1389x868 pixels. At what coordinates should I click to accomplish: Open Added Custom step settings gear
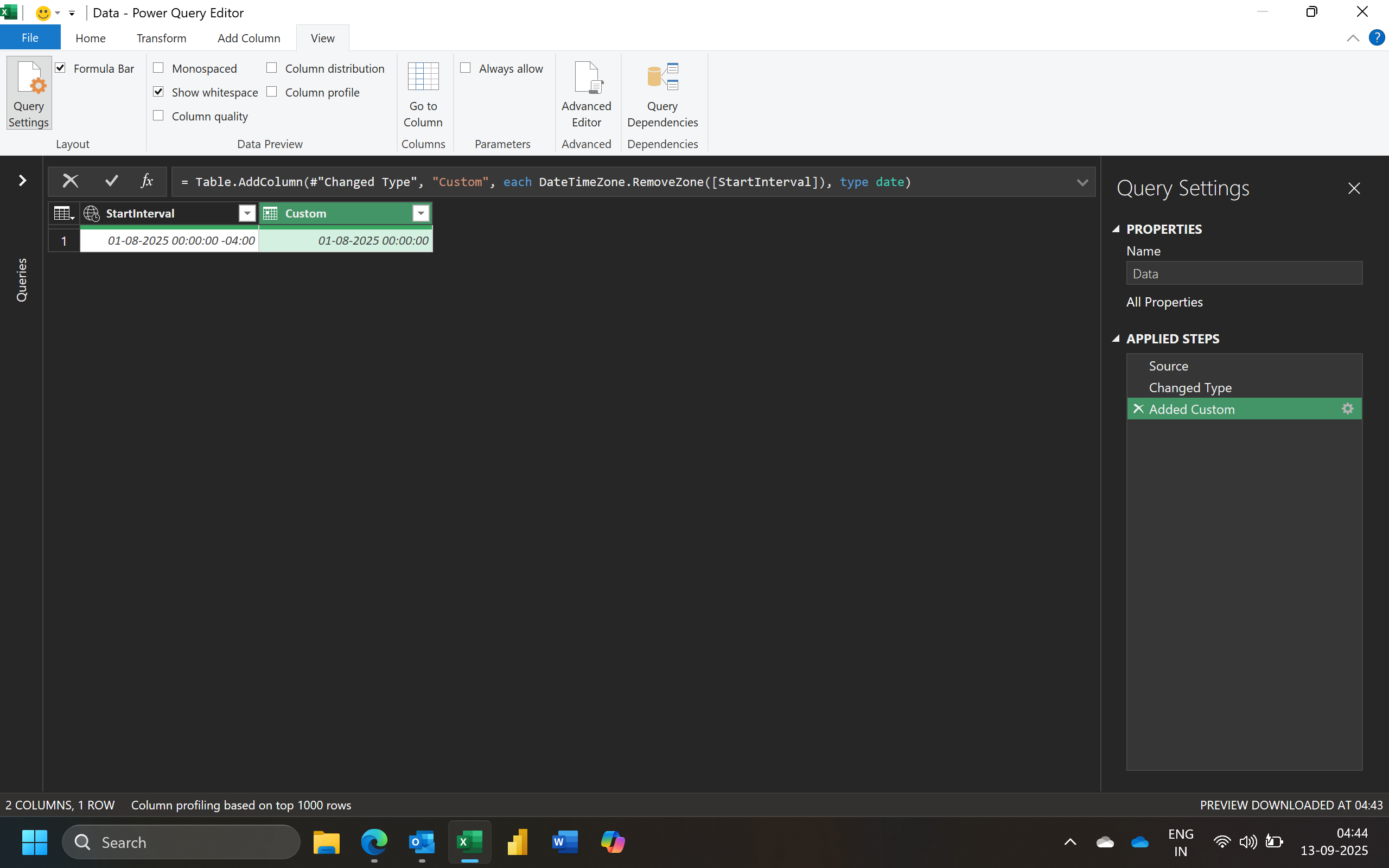tap(1347, 409)
